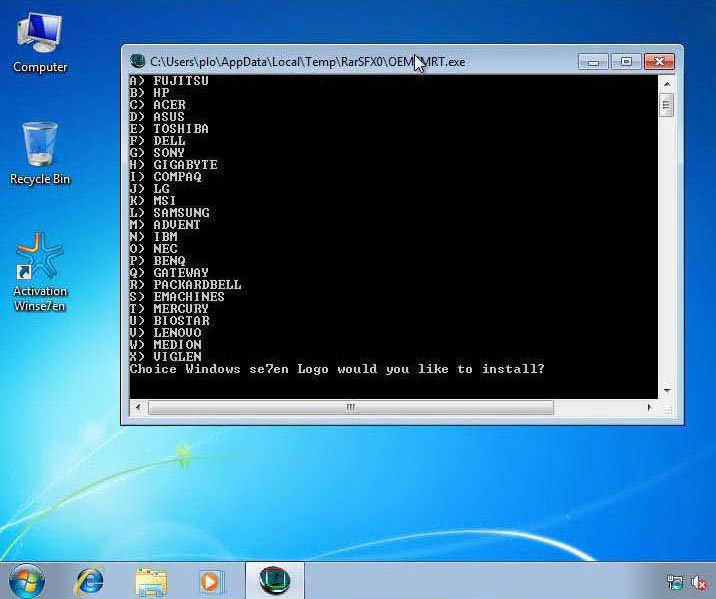Open Windows Explorer folder in taskbar

point(152,582)
